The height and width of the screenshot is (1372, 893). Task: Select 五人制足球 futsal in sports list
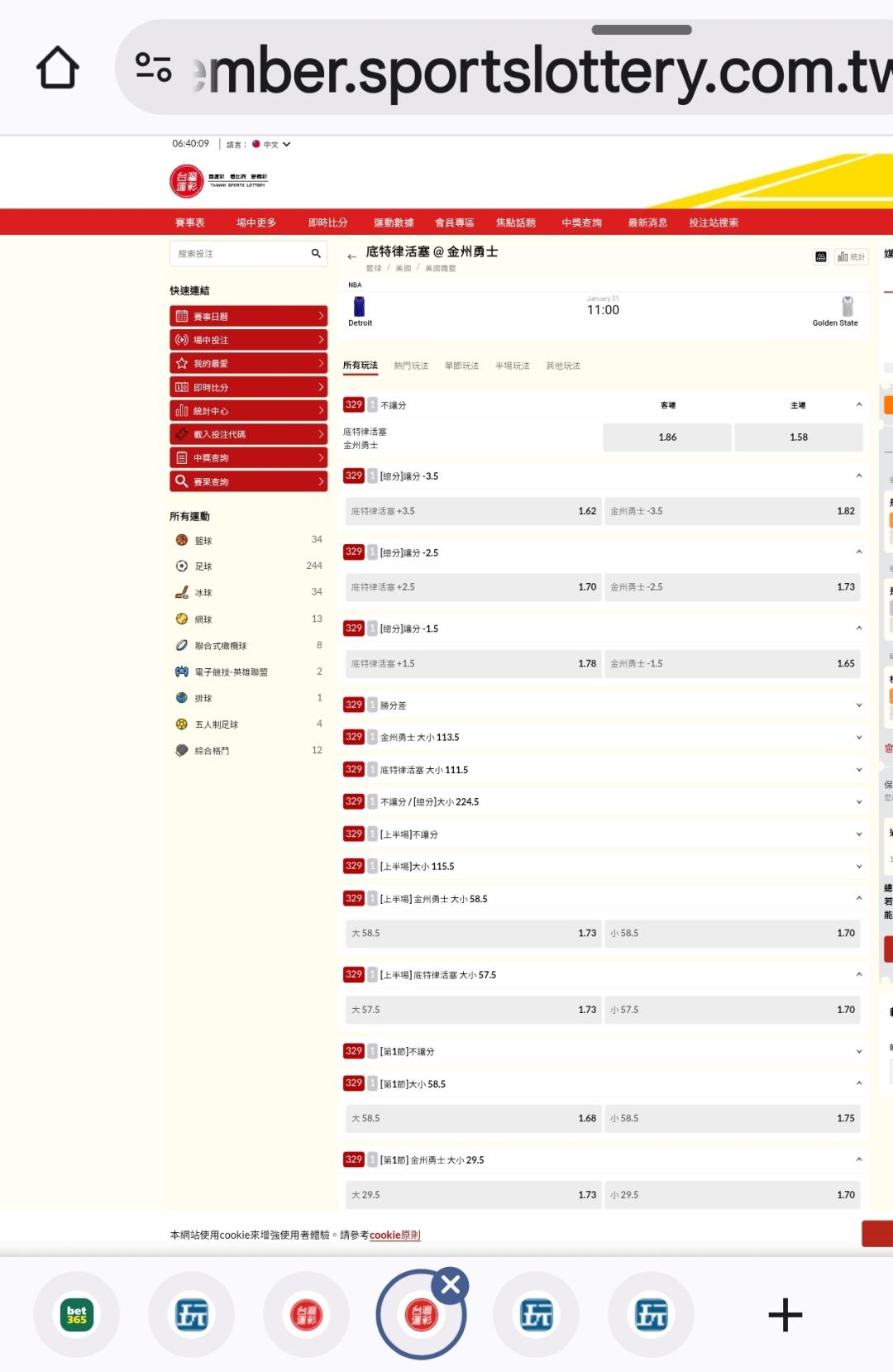248,724
